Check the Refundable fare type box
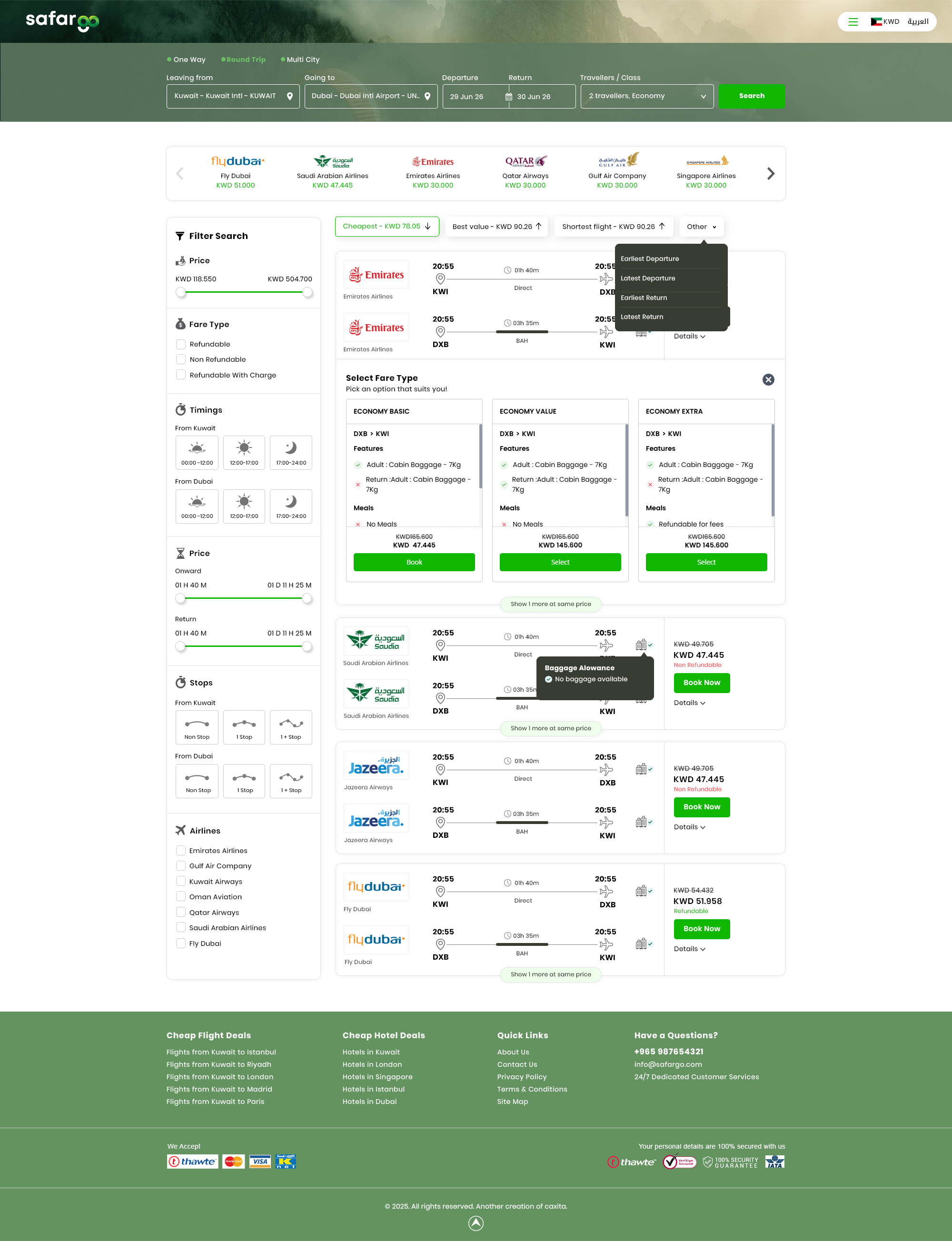The width and height of the screenshot is (952, 1241). tap(181, 344)
